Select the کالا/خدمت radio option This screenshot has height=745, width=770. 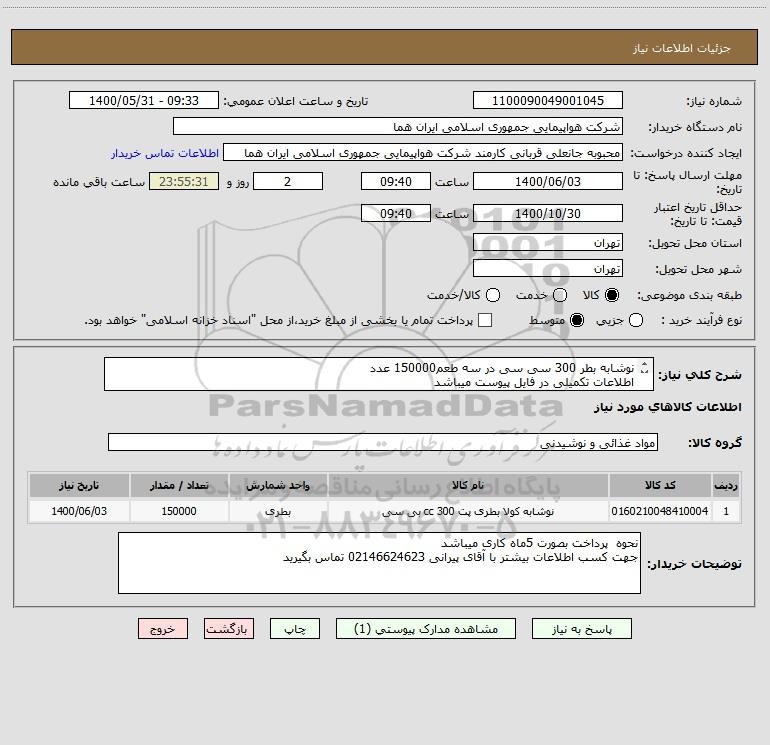[x=493, y=295]
